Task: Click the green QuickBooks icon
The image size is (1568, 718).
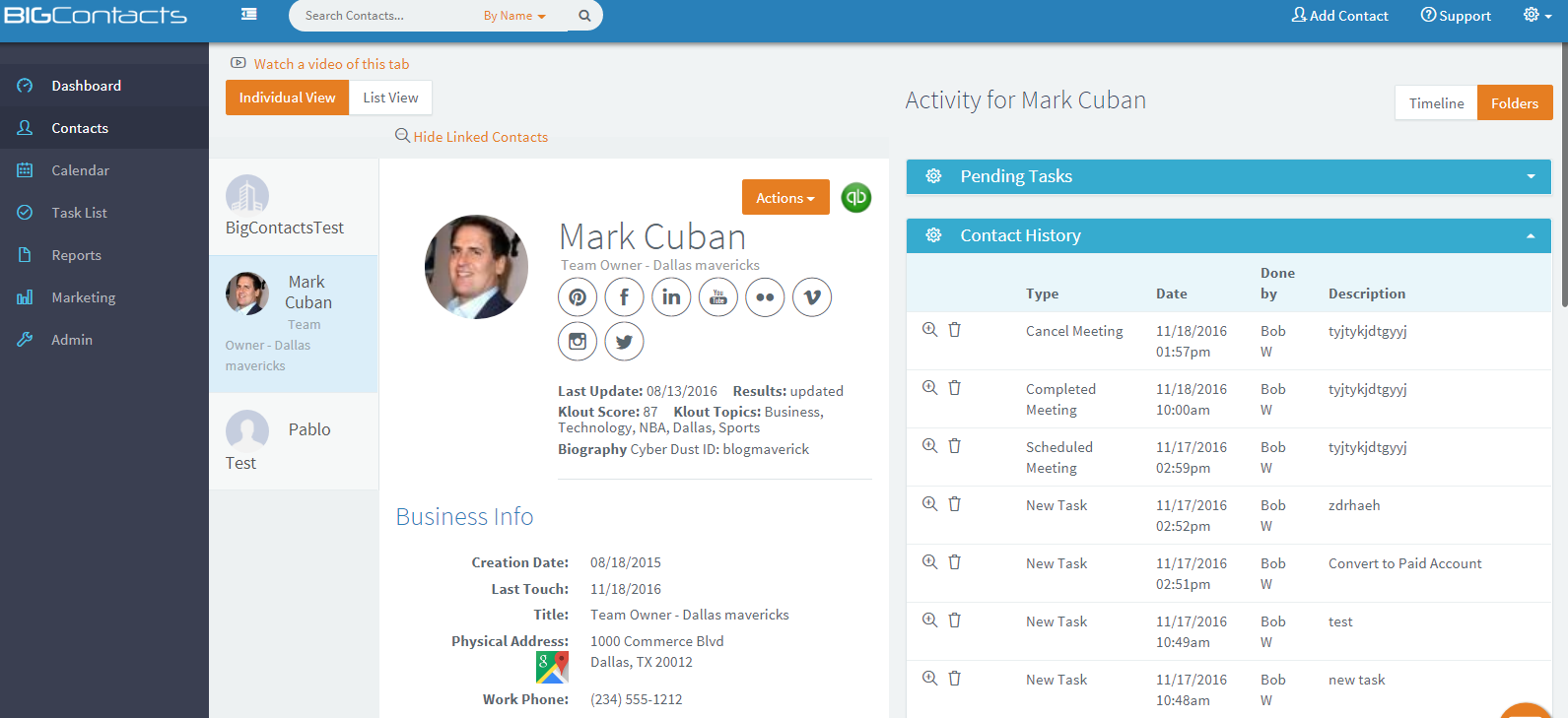Action: tap(856, 197)
